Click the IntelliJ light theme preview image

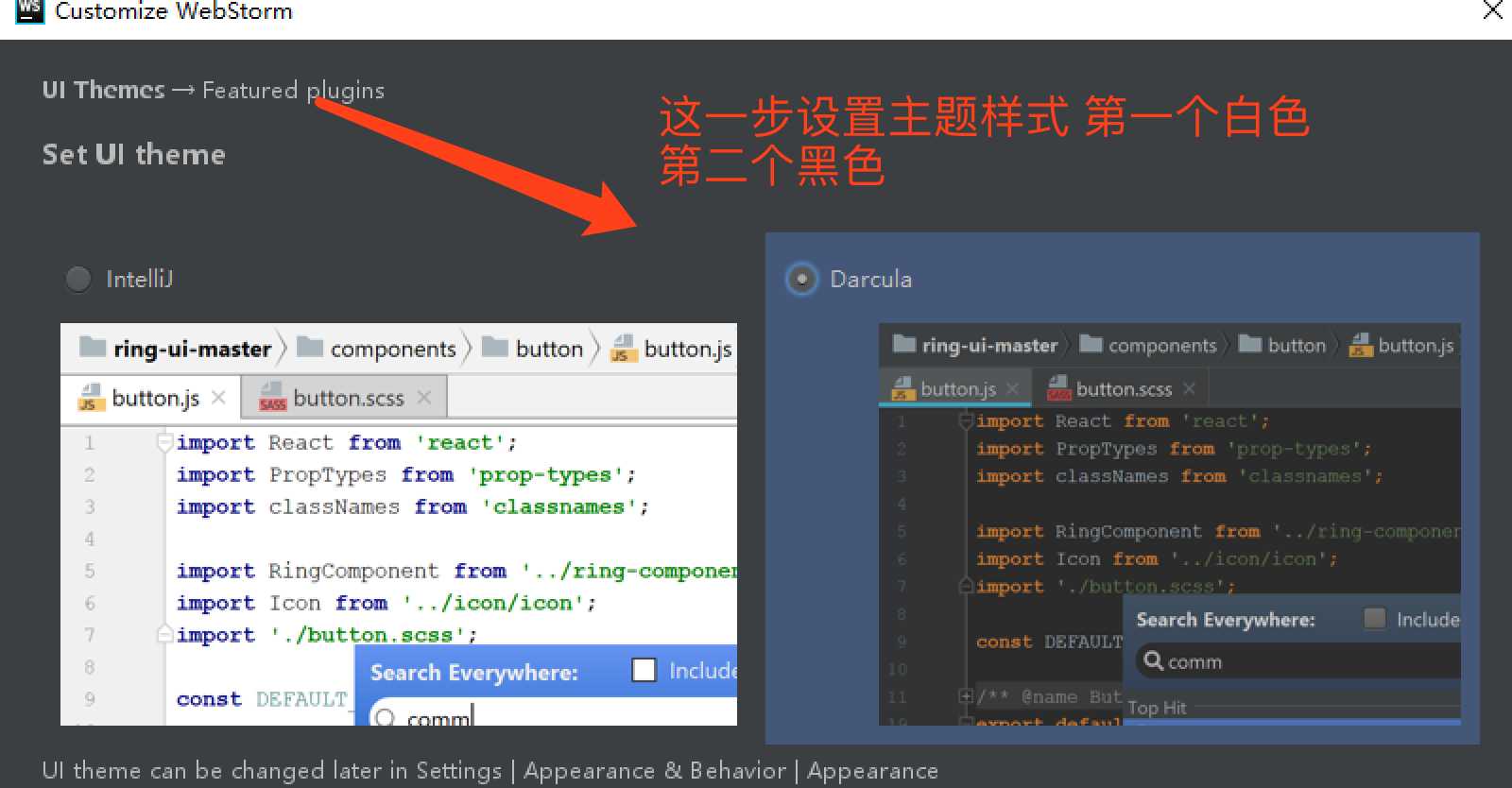[399, 524]
